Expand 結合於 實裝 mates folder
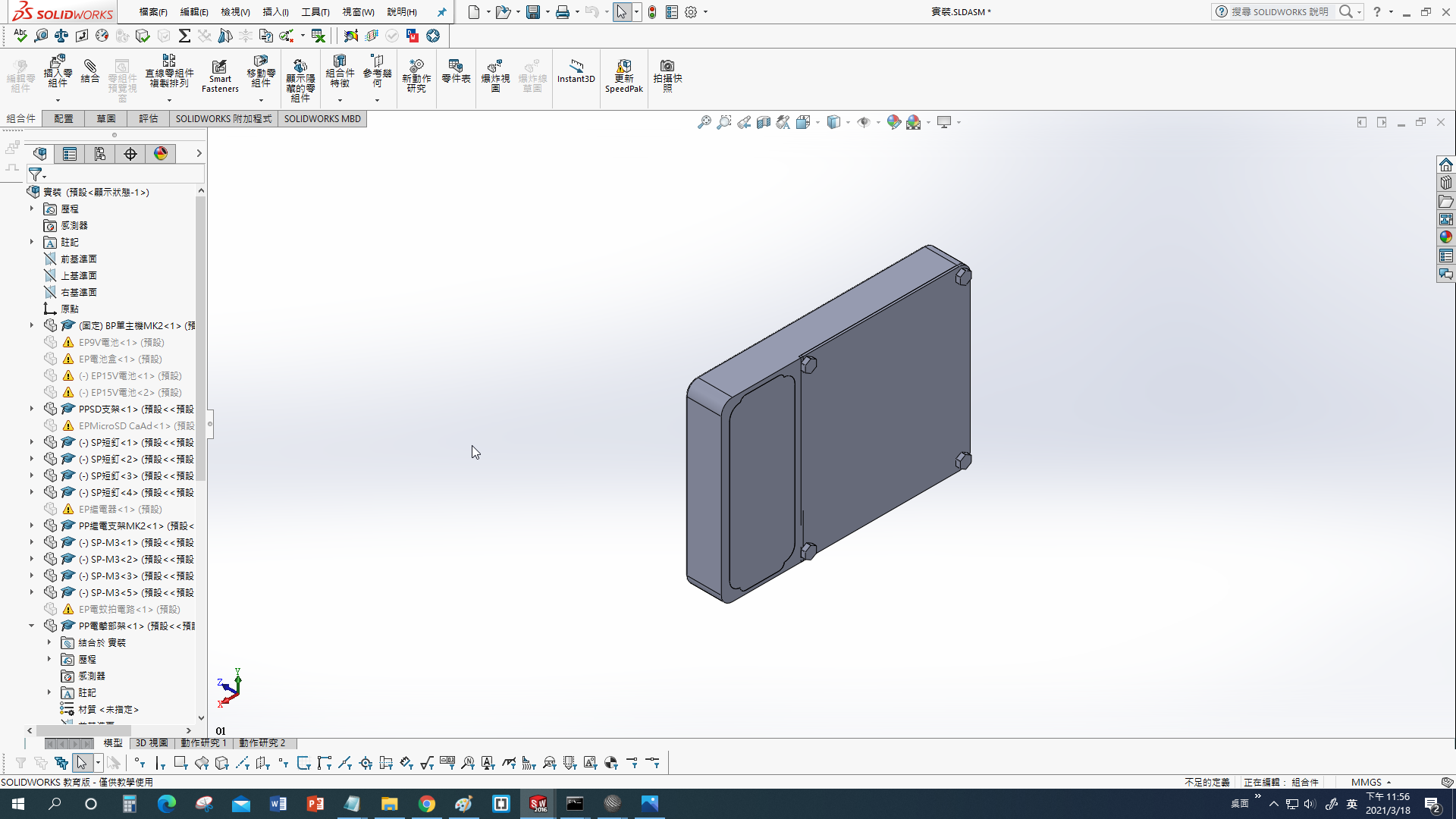This screenshot has width=1456, height=819. (x=49, y=642)
